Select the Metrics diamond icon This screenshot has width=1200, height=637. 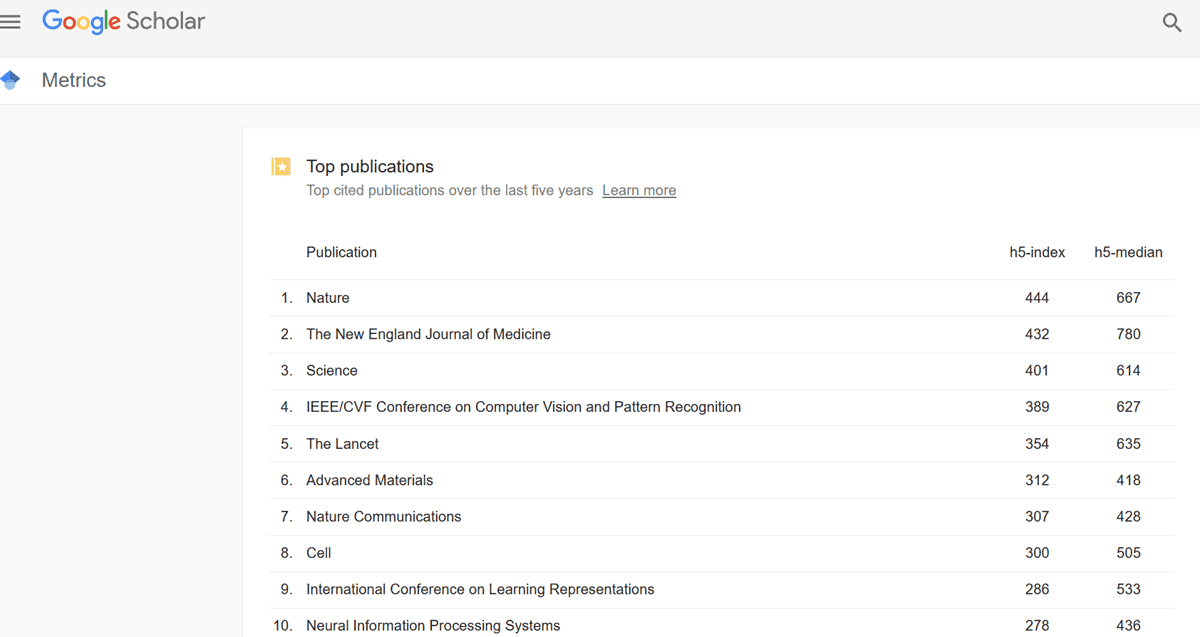[x=12, y=80]
